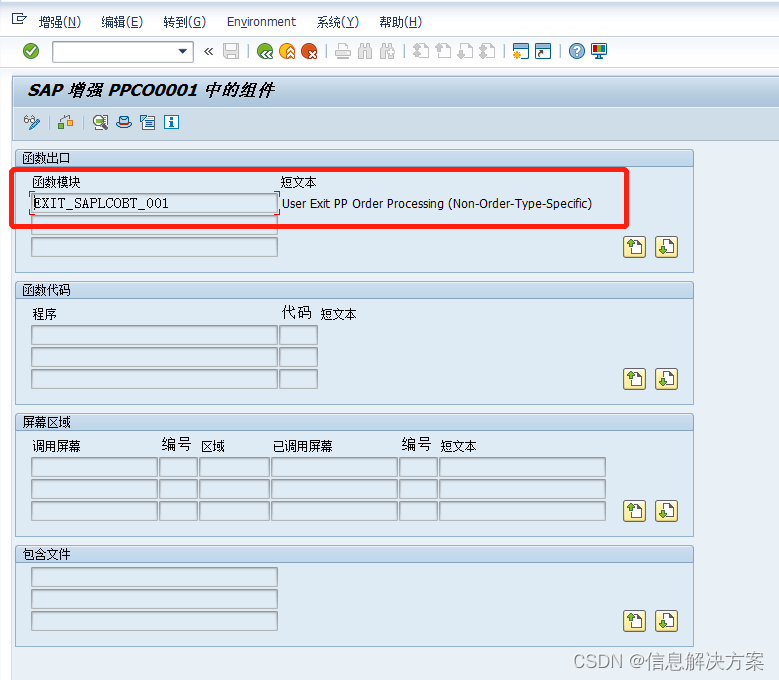Click the blue hat icon

(x=124, y=122)
